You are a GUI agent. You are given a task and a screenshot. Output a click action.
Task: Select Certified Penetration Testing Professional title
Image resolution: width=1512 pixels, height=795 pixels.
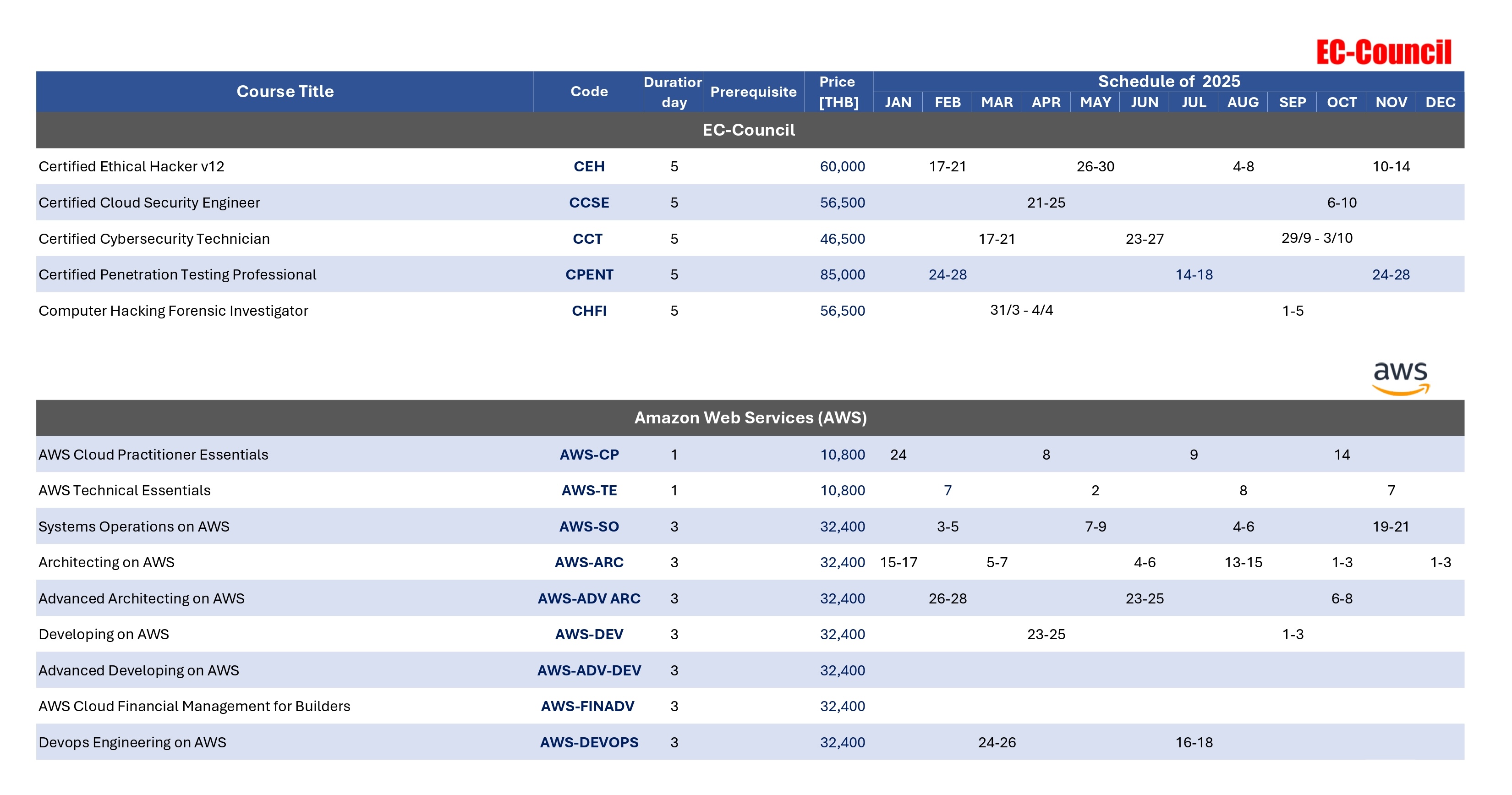[177, 275]
